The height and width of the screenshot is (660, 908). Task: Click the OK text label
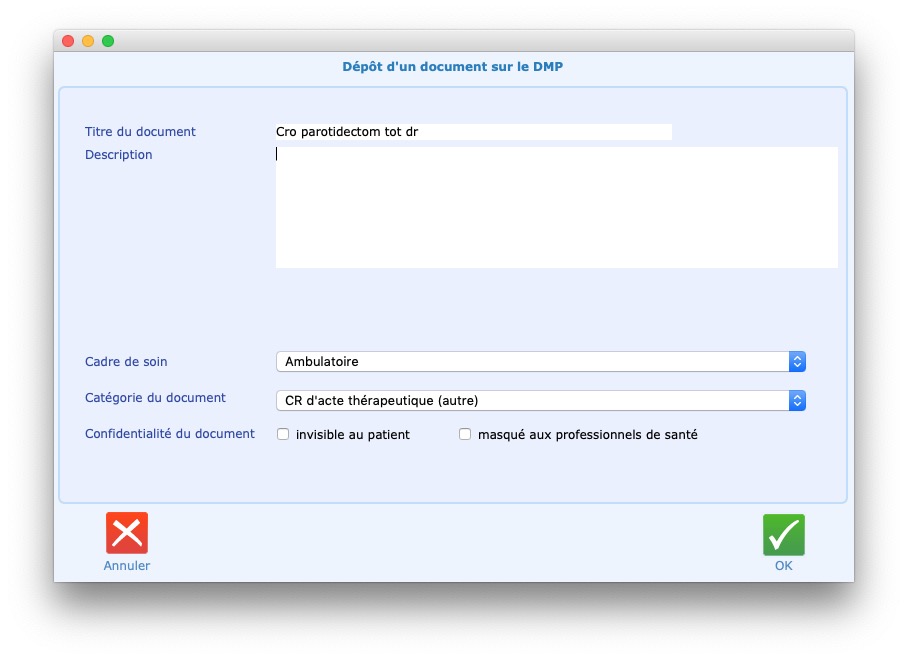783,566
